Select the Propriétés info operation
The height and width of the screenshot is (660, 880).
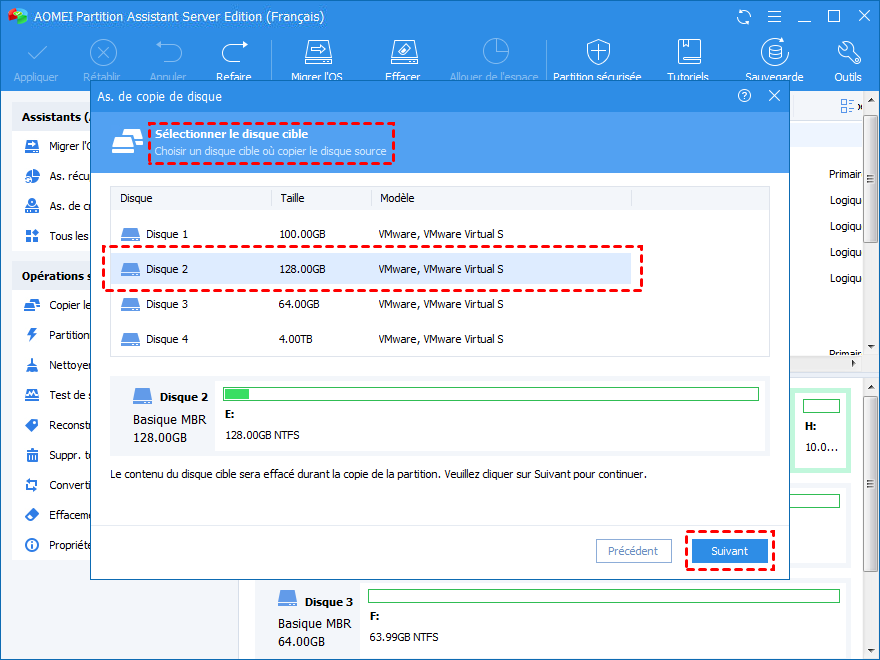click(56, 545)
